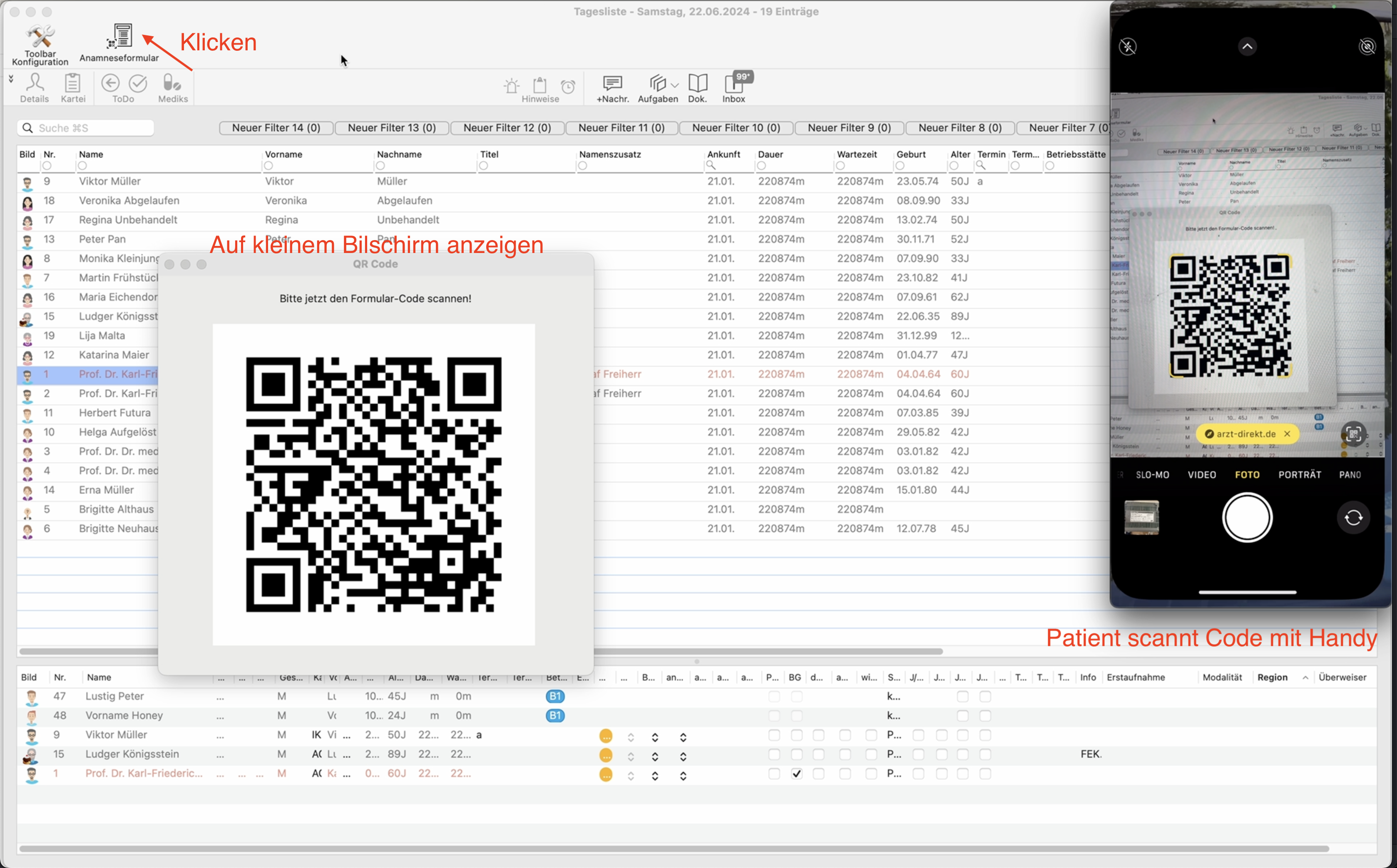
Task: Expand the toolbar overflow chevron at left
Action: [11, 79]
